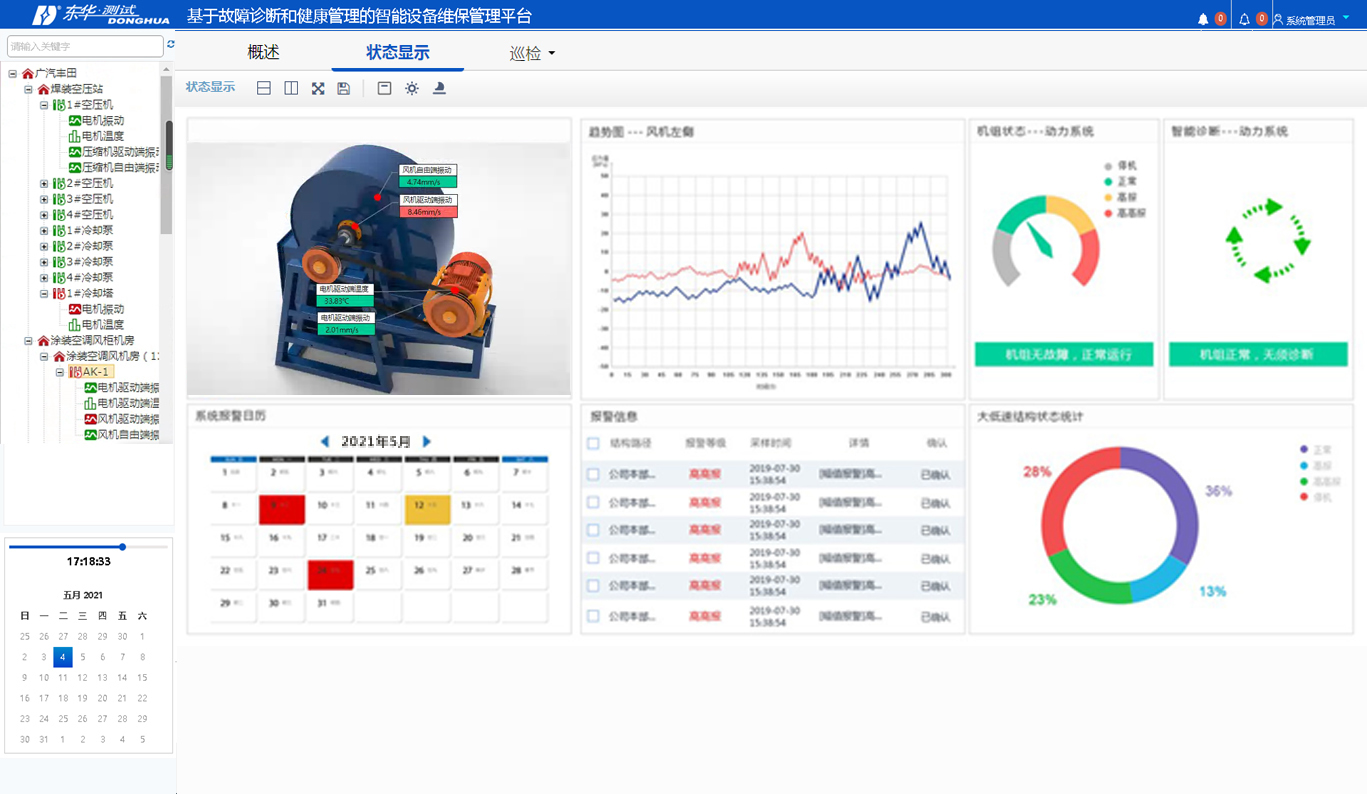The image size is (1367, 794).
Task: Open the 巡检 dropdown menu
Action: pos(532,54)
